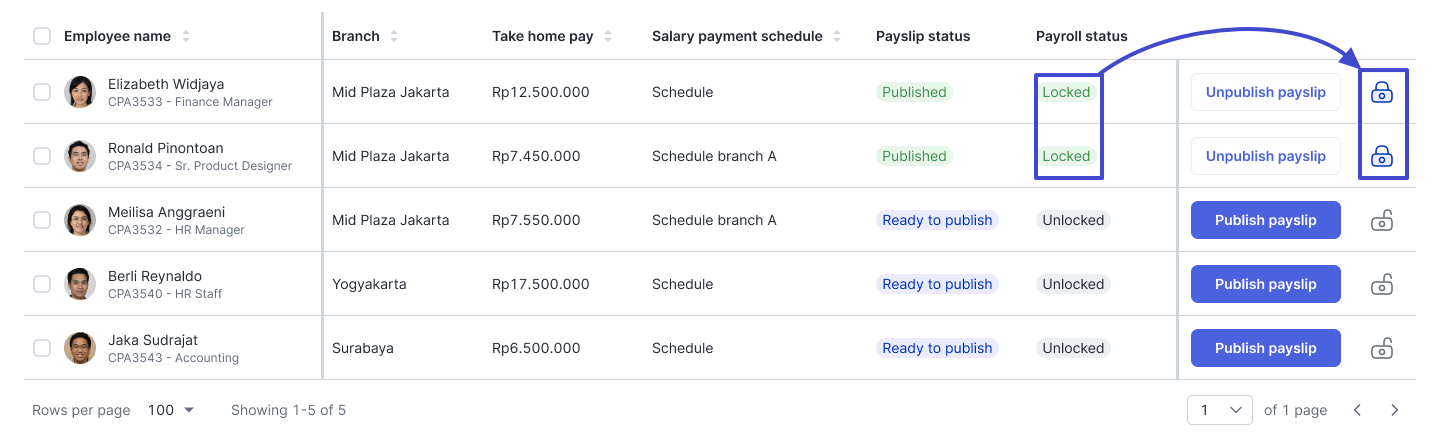Image resolution: width=1440 pixels, height=444 pixels.
Task: Sort by Salary payment schedule arrows
Action: (837, 36)
